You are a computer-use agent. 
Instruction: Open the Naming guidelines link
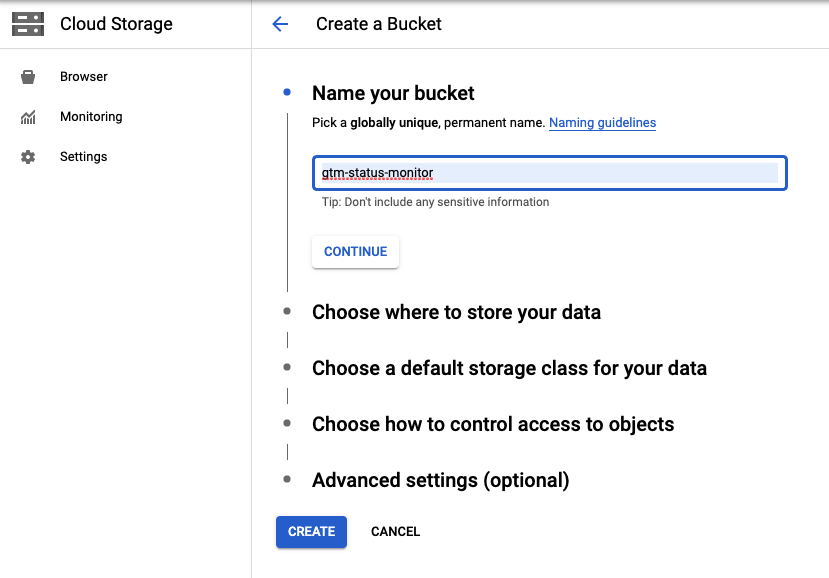tap(602, 123)
